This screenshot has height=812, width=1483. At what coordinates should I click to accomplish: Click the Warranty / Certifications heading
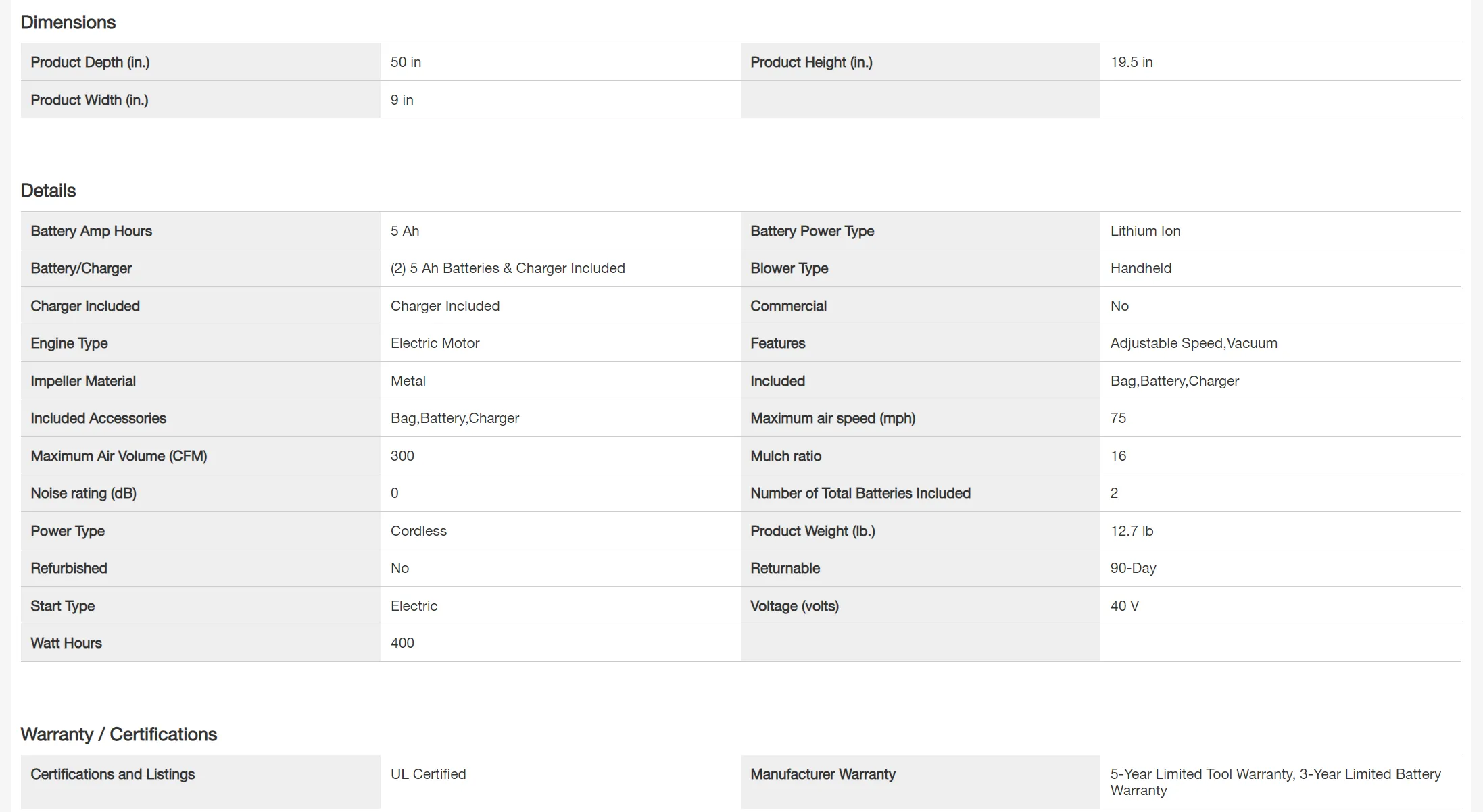point(118,734)
